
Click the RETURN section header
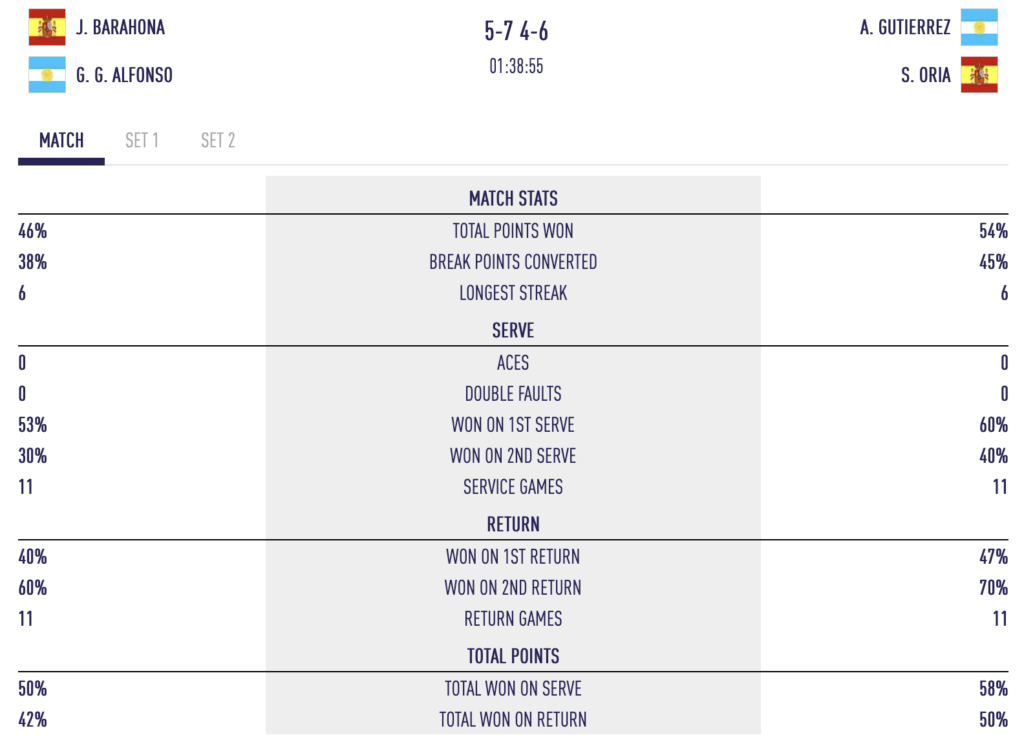click(x=513, y=524)
